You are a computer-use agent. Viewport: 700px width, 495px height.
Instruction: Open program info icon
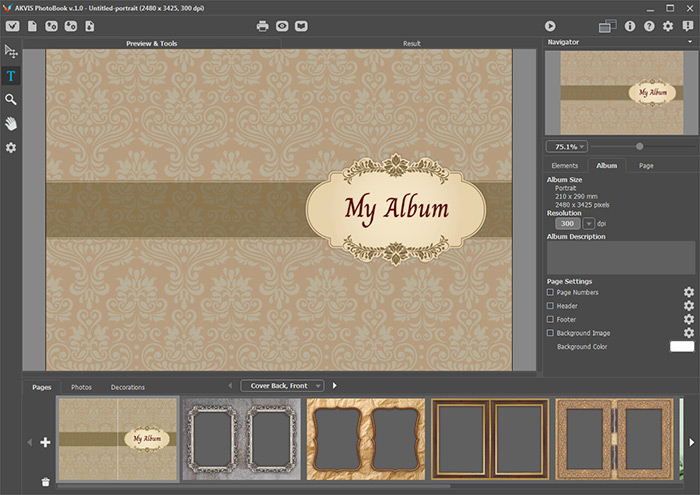[630, 26]
